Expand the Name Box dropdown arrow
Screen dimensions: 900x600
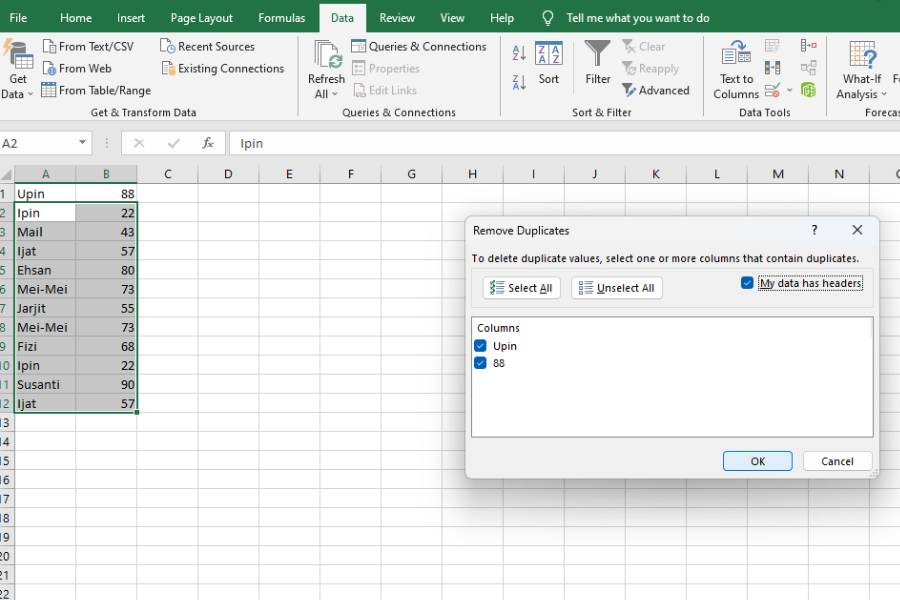point(83,142)
